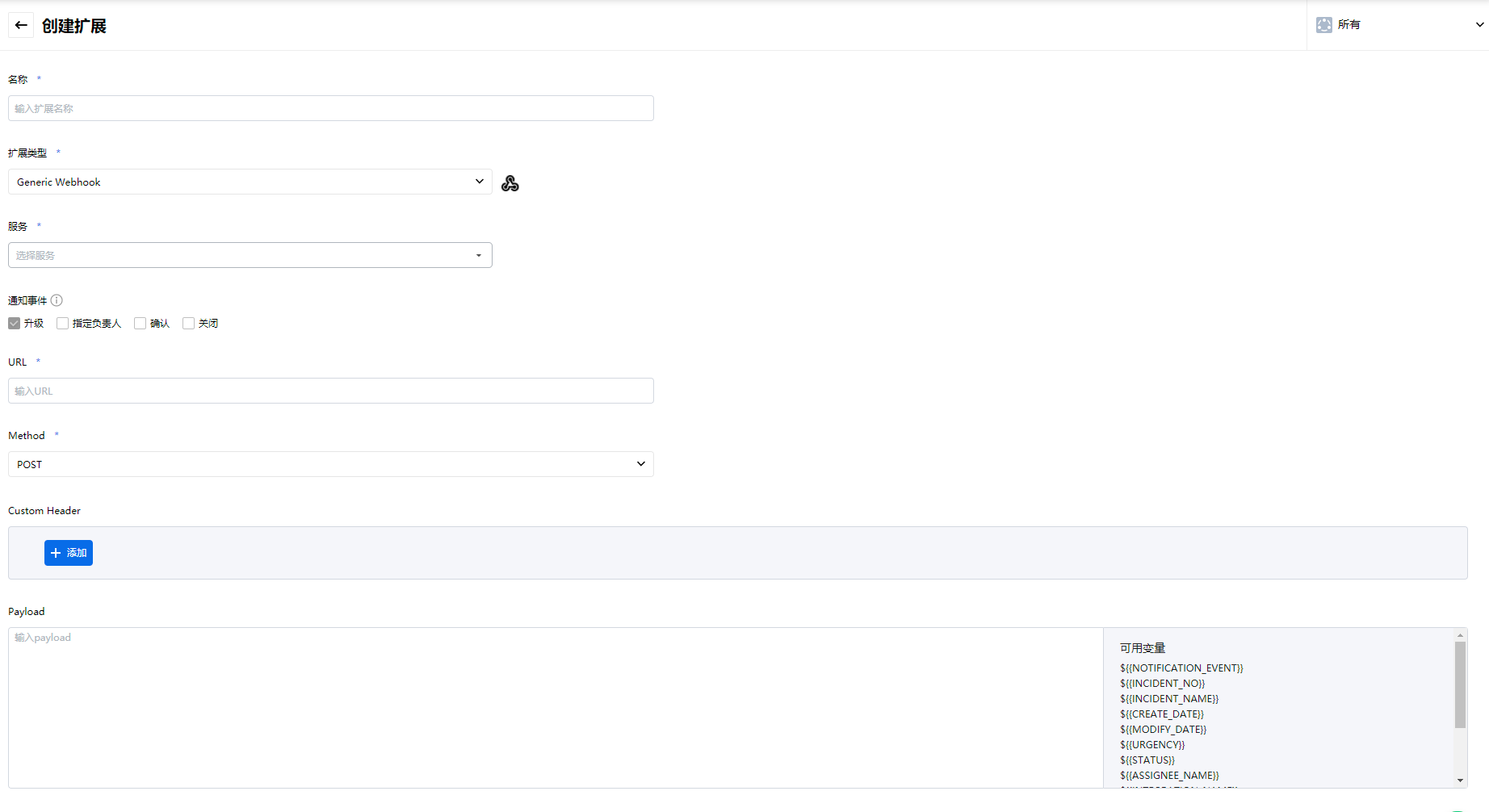Check the 确认 notification event
The width and height of the screenshot is (1489, 812).
(x=141, y=324)
